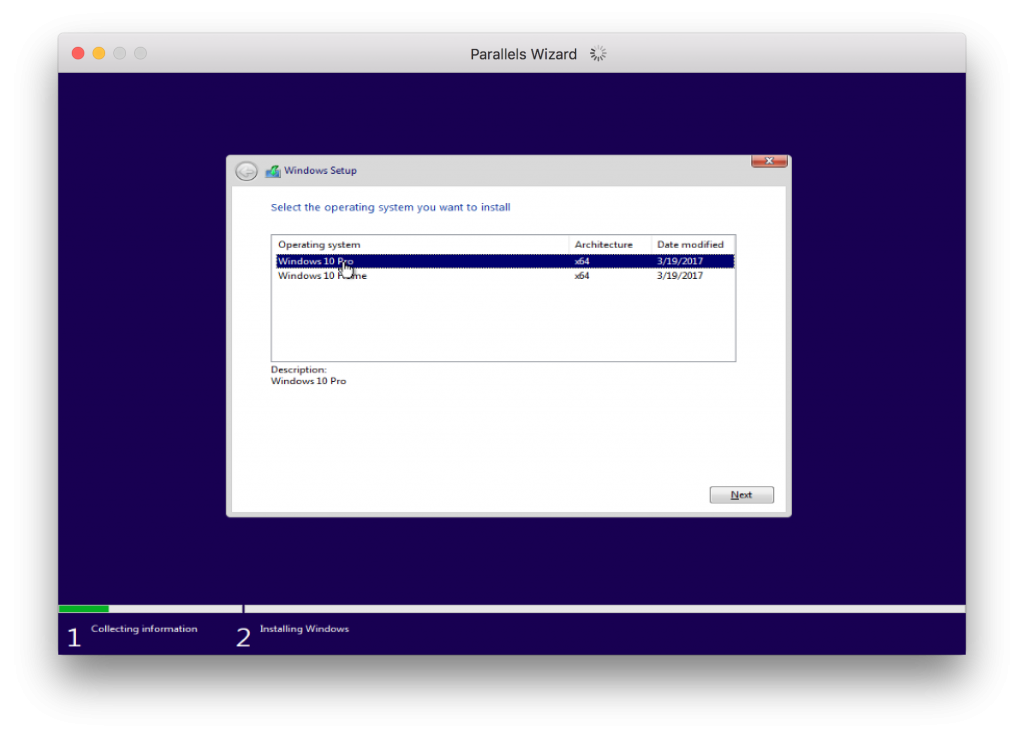Image resolution: width=1024 pixels, height=738 pixels.
Task: Click the step 1 number indicator
Action: pos(73,637)
